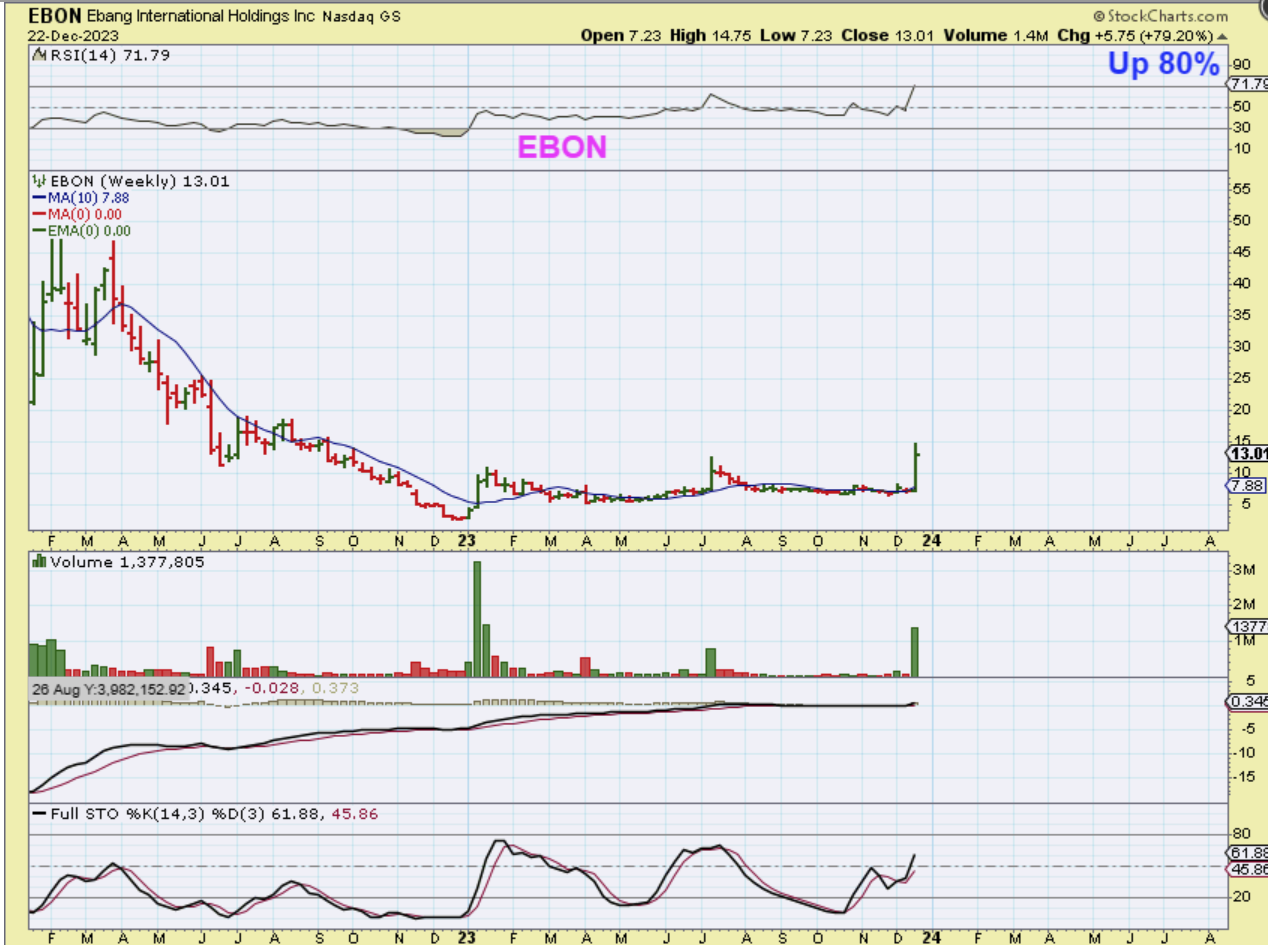Click the black Full STO legend line
Viewport: 1269px width, 945px height.
pos(40,815)
